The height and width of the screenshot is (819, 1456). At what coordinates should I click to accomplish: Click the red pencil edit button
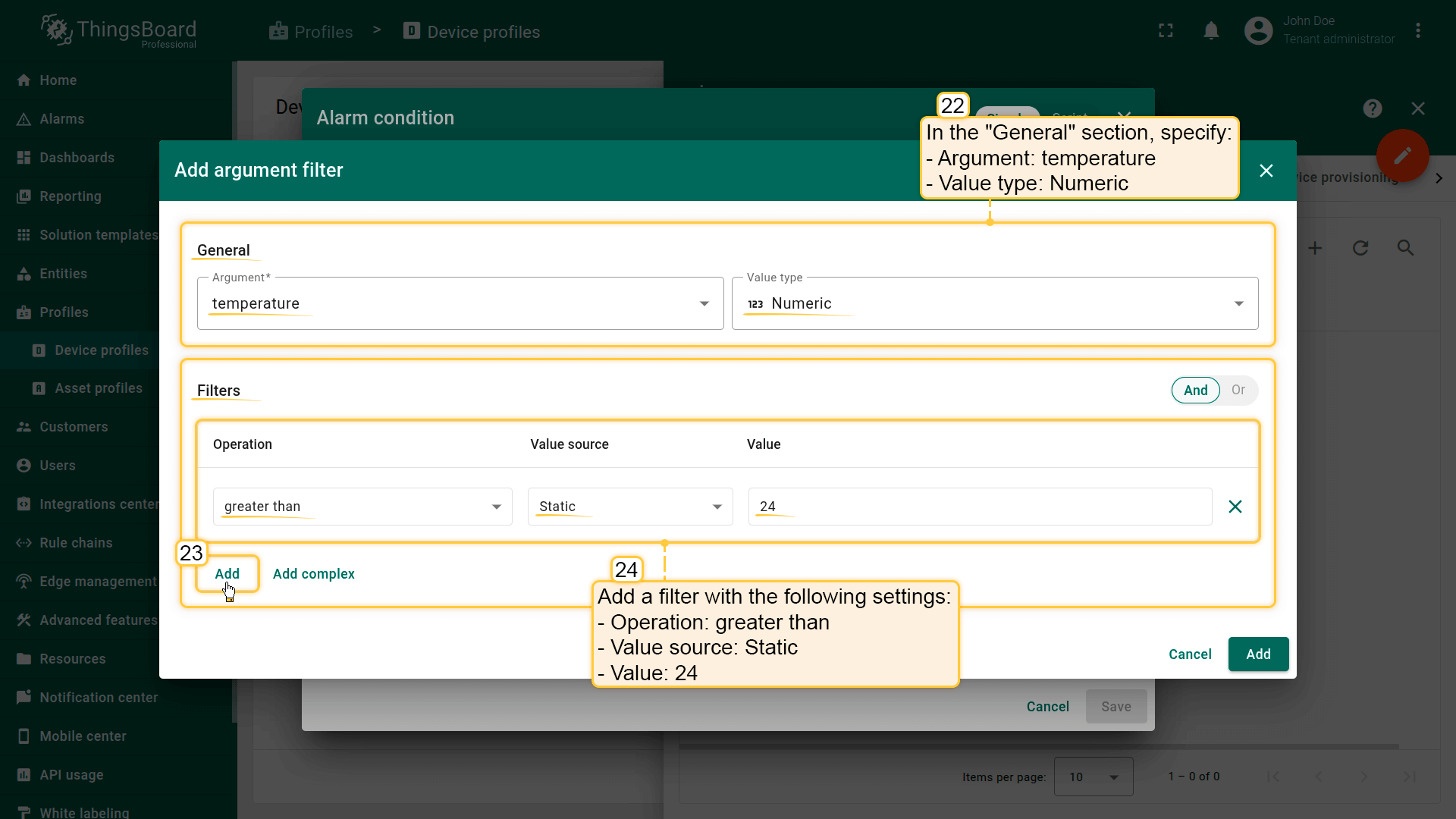pos(1402,155)
